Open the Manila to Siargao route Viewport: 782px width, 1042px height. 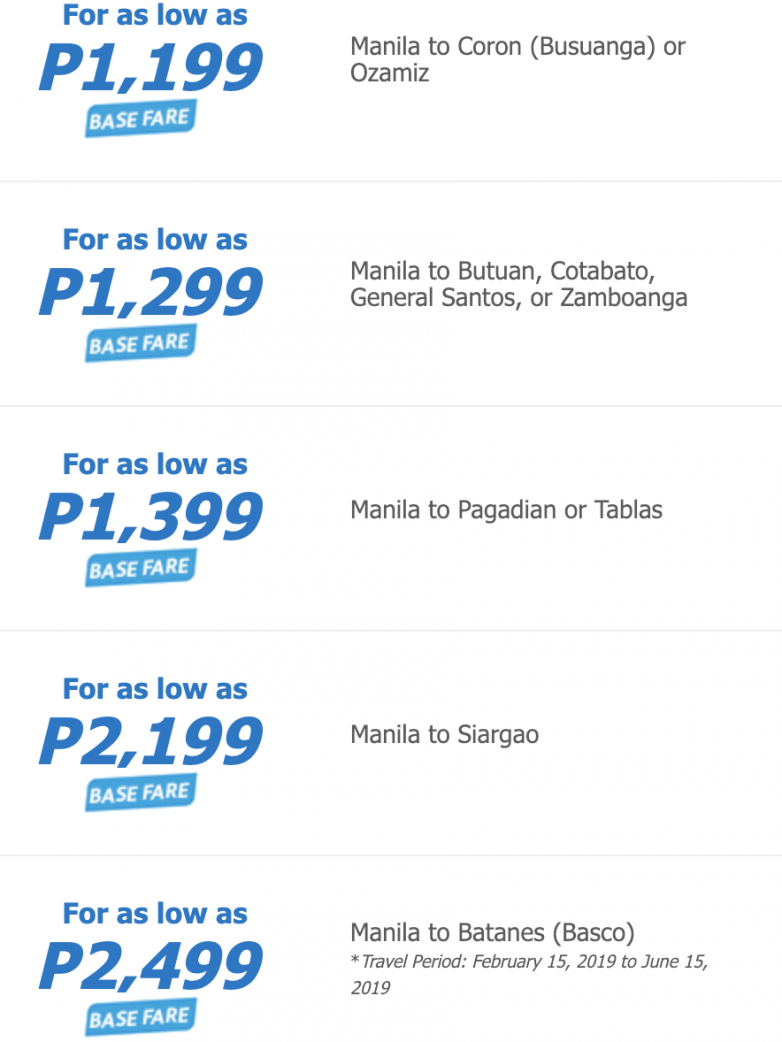point(444,735)
